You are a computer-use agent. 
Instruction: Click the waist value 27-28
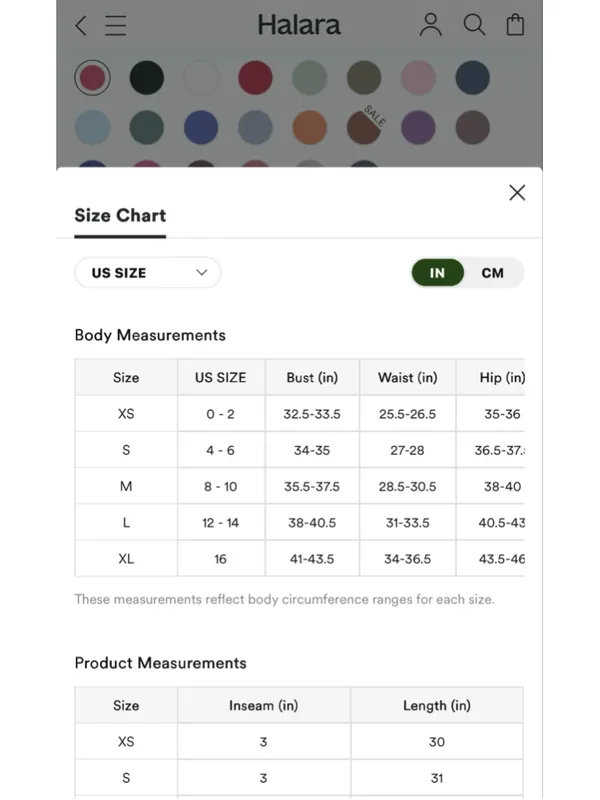pyautogui.click(x=407, y=451)
